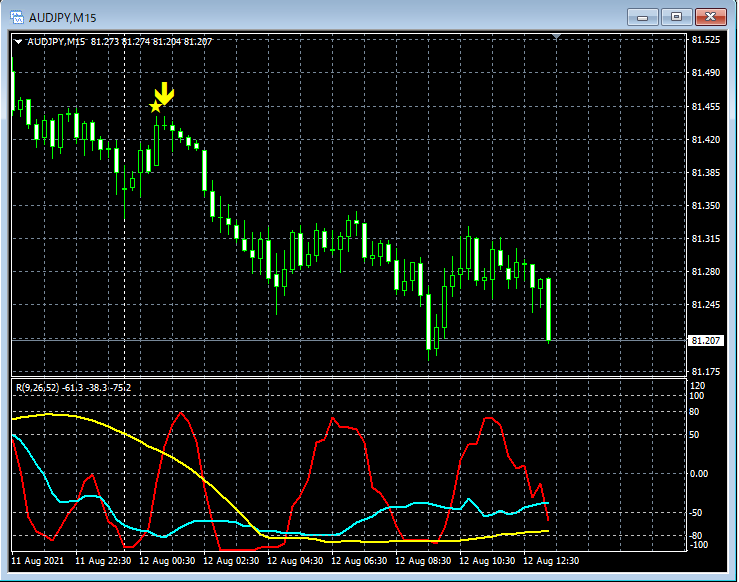The image size is (739, 582).
Task: Click the yellow star marker on chart
Action: 155,106
